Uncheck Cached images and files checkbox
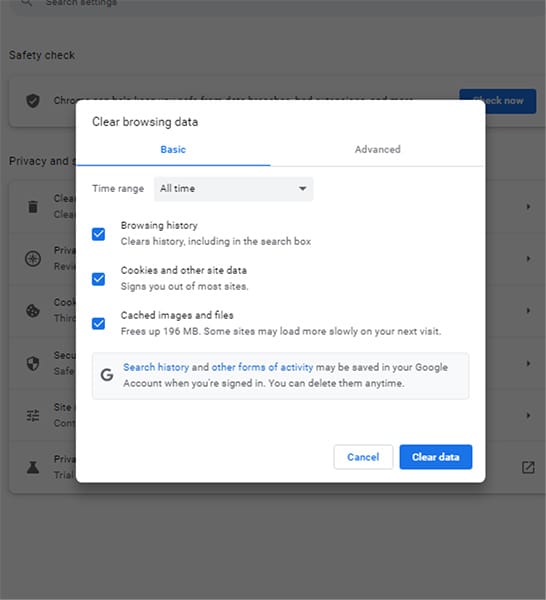Image resolution: width=546 pixels, height=600 pixels. point(98,324)
